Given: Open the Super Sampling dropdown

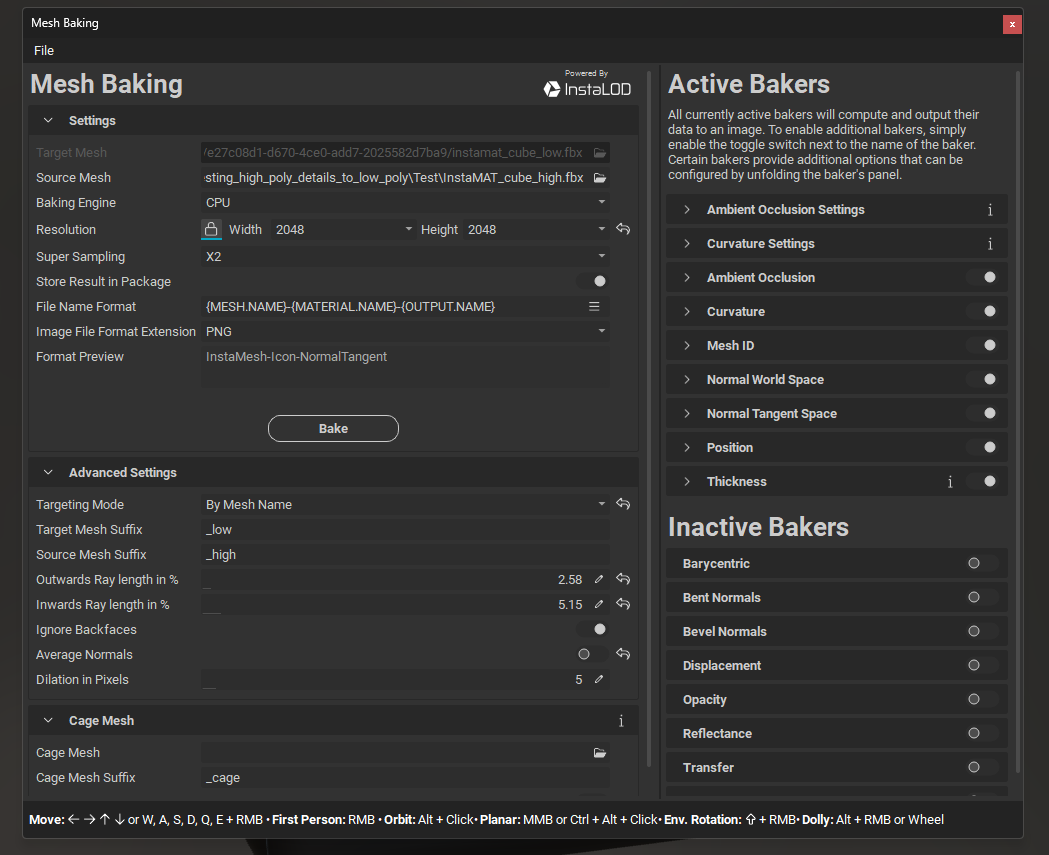Looking at the screenshot, I should [x=405, y=257].
